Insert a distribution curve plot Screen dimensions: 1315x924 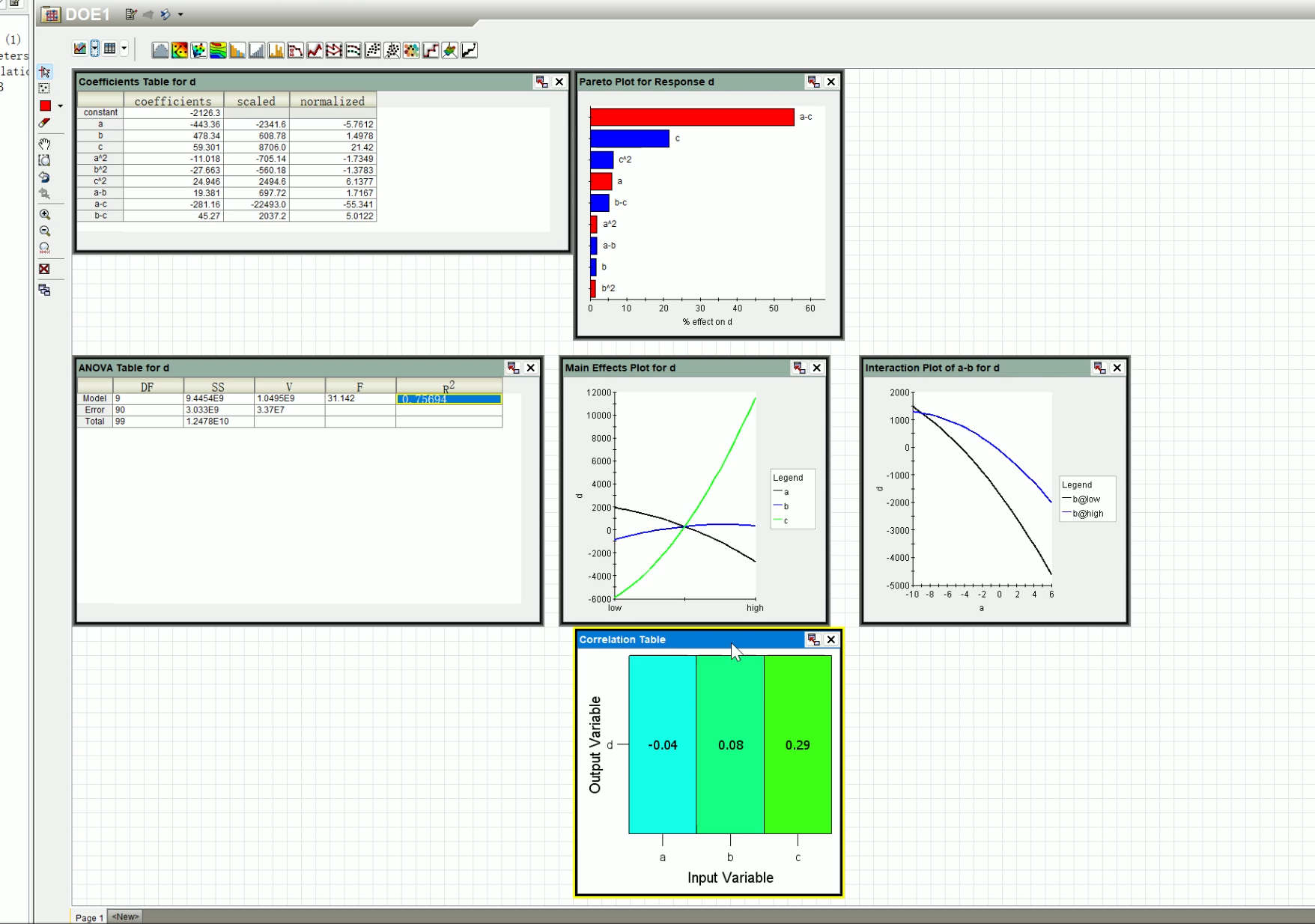(x=160, y=50)
